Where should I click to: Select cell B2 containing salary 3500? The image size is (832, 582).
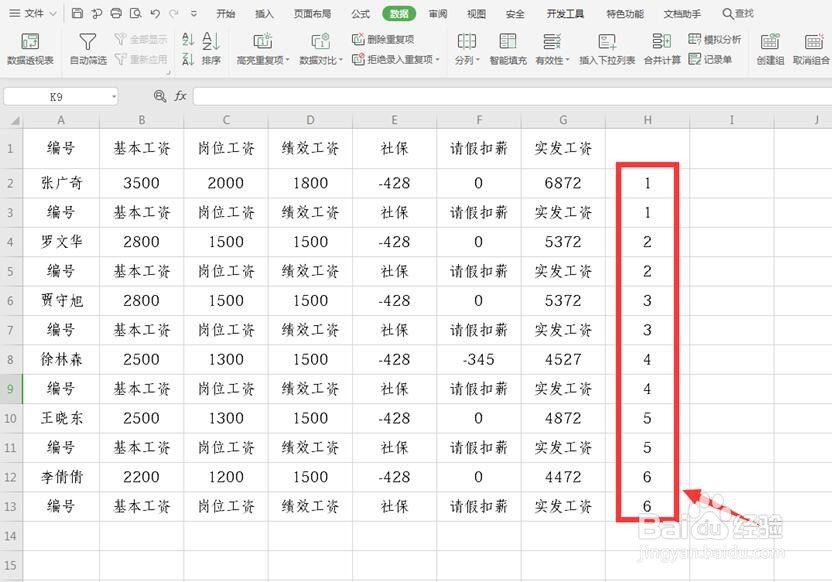coord(141,182)
